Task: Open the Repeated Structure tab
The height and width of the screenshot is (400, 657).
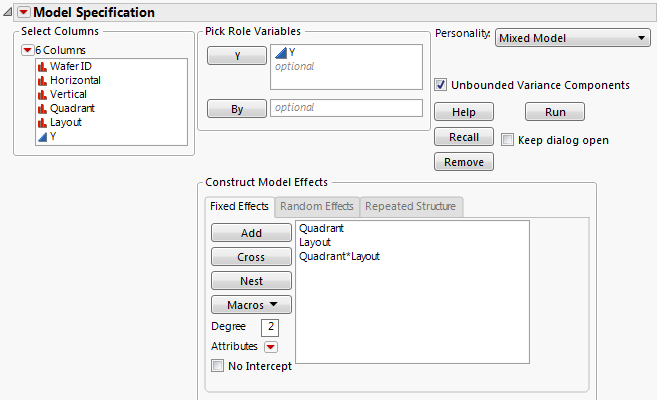Action: (410, 206)
